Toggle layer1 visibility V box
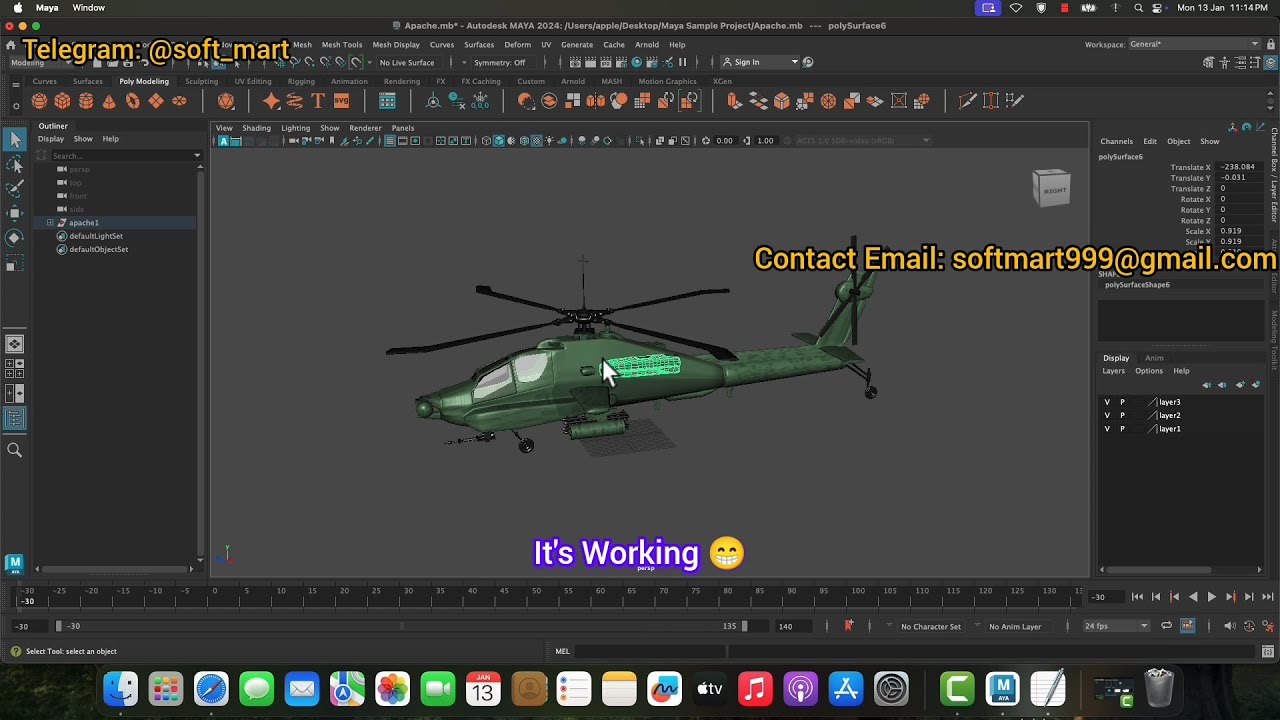This screenshot has height=720, width=1280. click(1107, 429)
